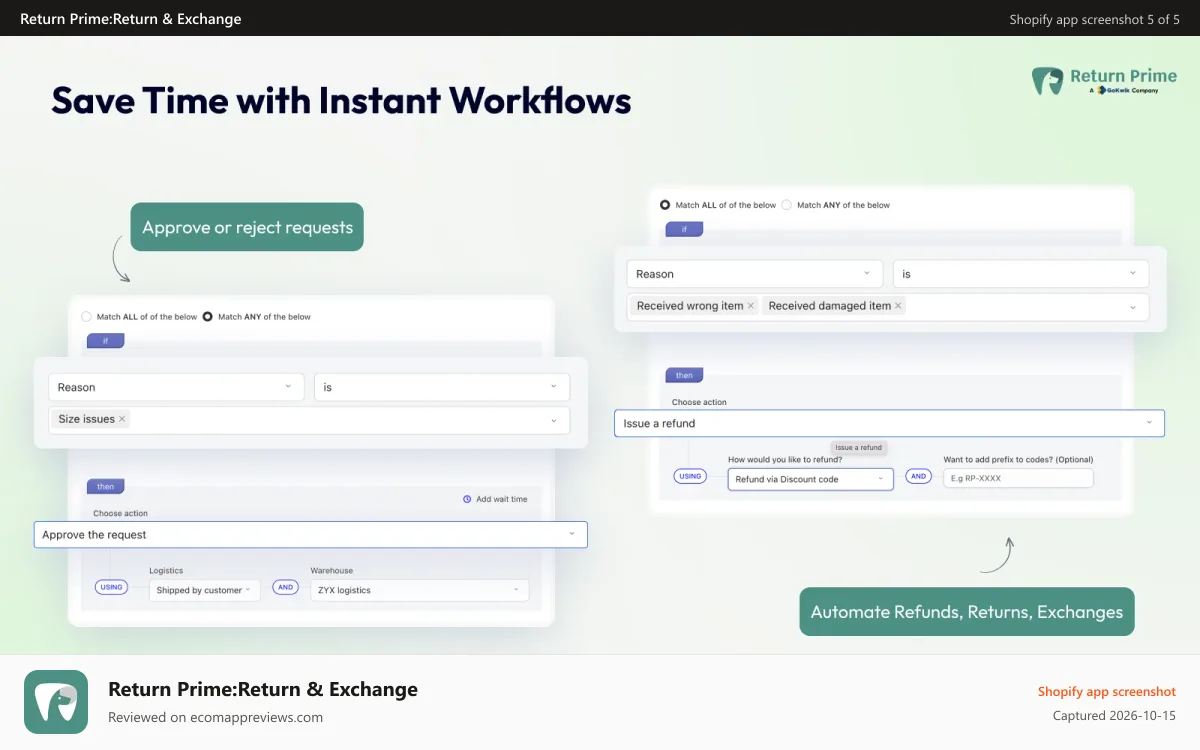Select Match ALL in left workflow panel

(x=86, y=317)
